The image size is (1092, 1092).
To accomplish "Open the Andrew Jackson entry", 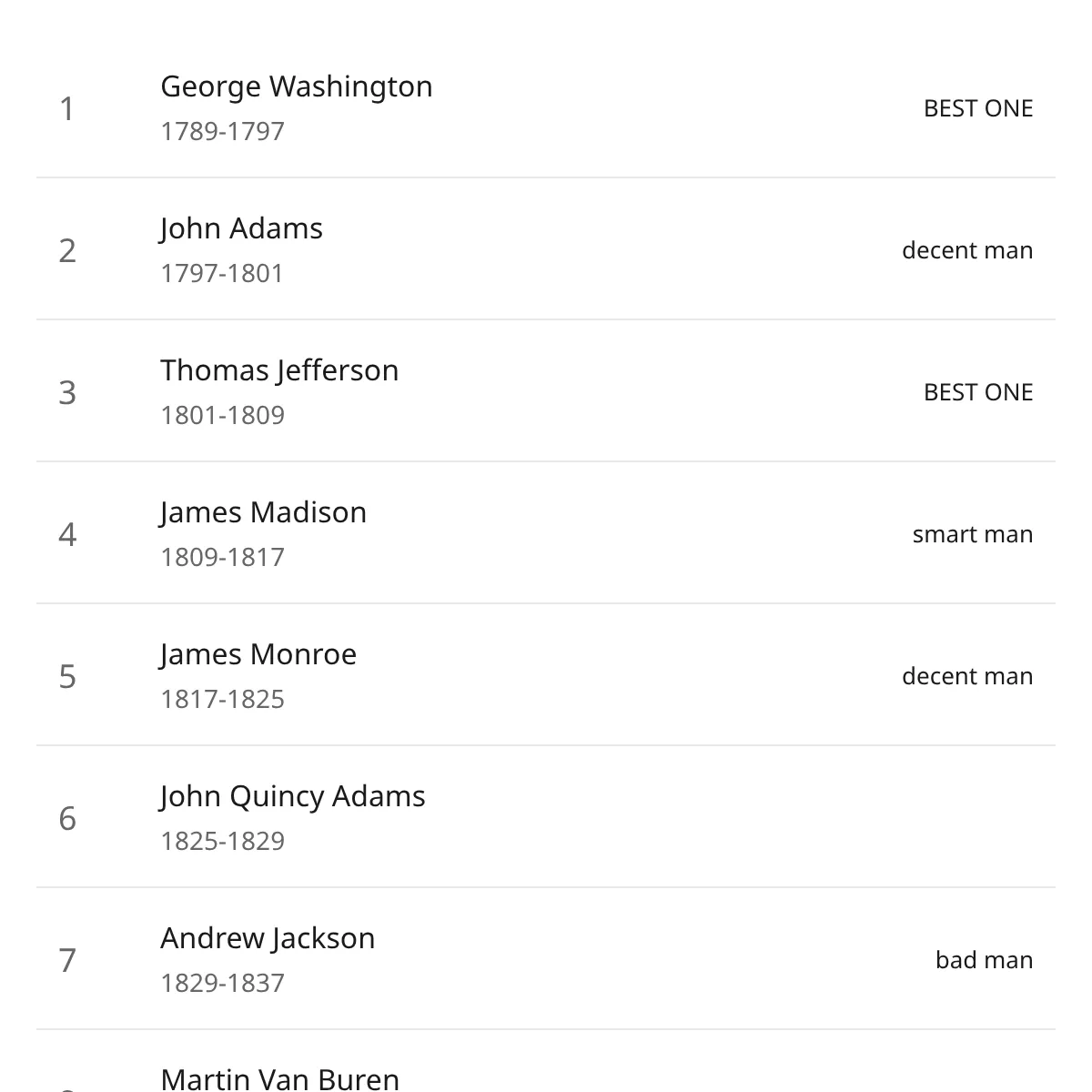I will pos(546,959).
